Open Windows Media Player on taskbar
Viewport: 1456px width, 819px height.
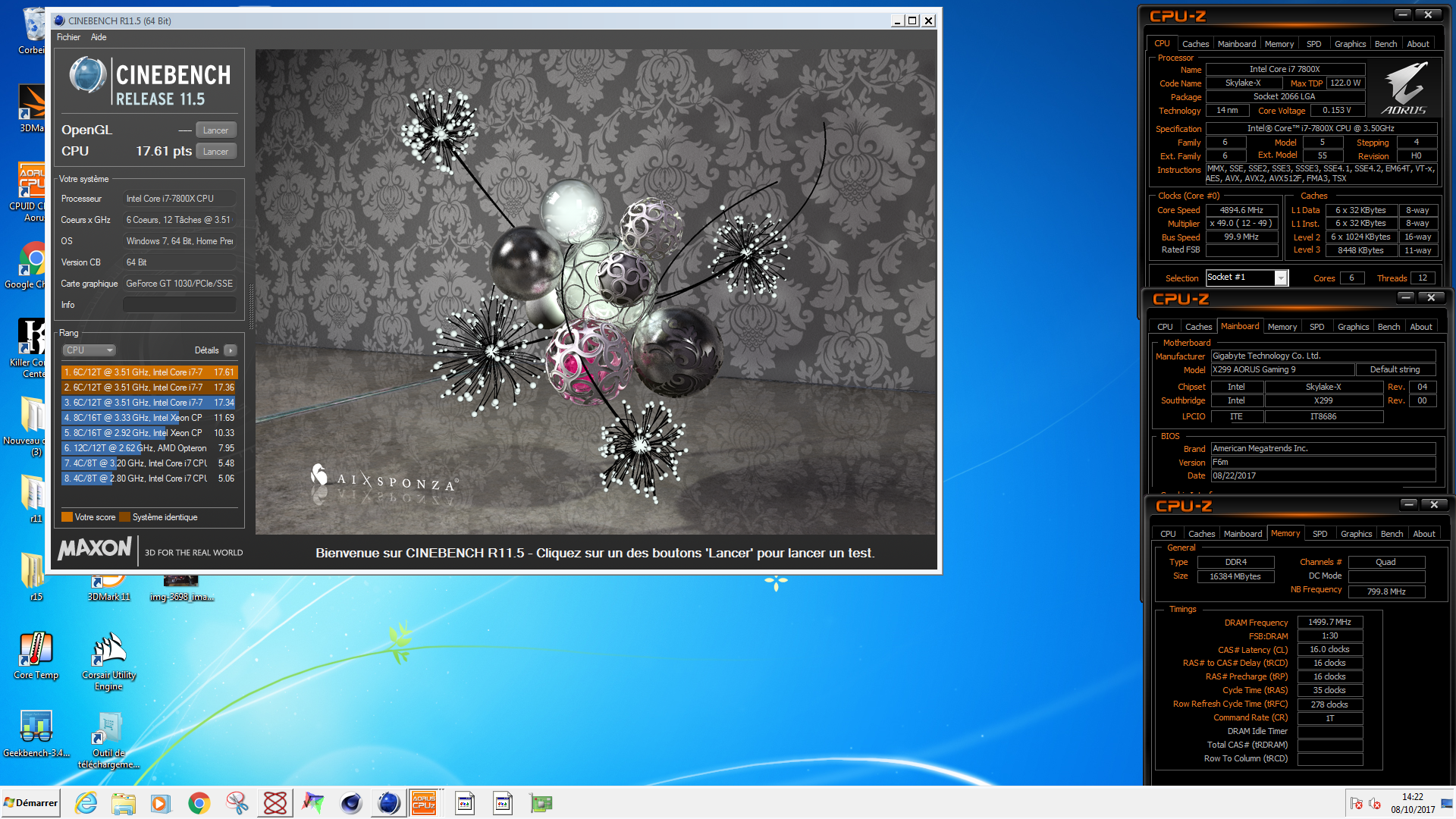[161, 803]
